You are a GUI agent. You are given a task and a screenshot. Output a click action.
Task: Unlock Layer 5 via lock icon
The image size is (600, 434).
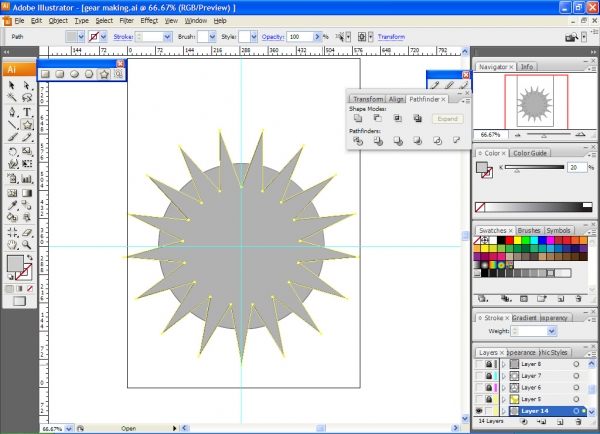pyautogui.click(x=489, y=399)
